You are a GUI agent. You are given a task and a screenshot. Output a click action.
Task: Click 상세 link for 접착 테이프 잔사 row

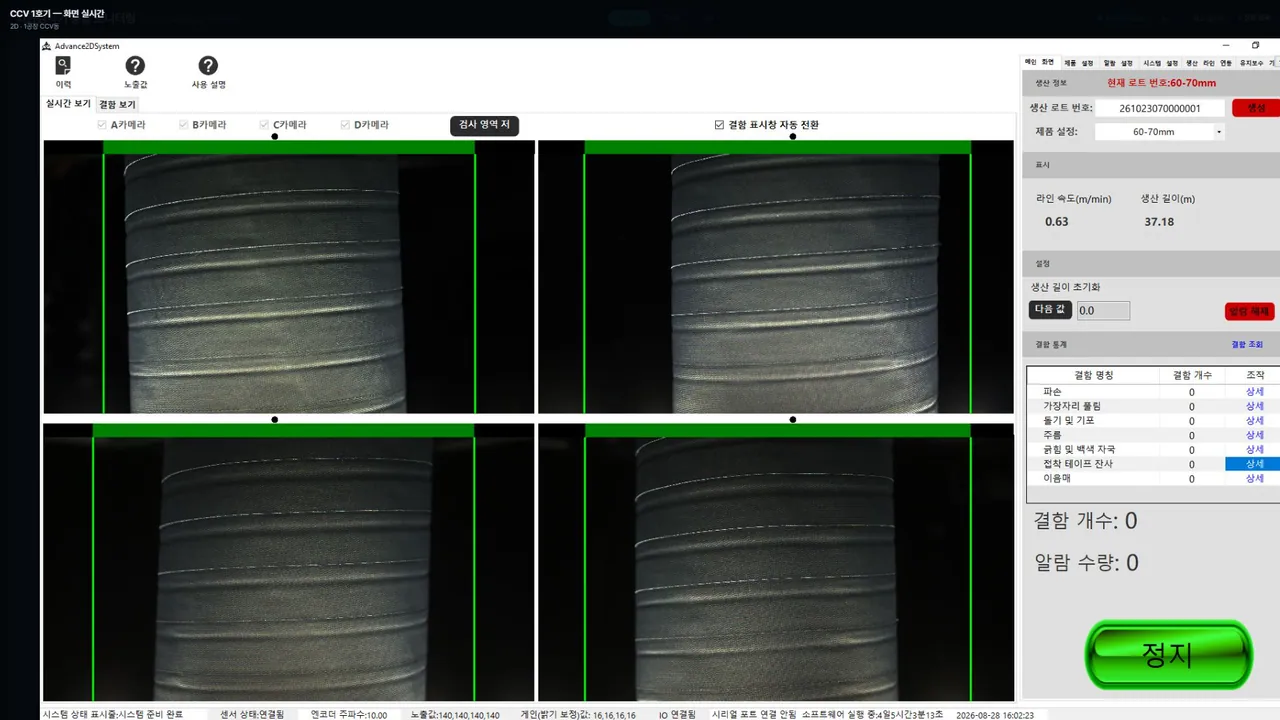point(1254,464)
